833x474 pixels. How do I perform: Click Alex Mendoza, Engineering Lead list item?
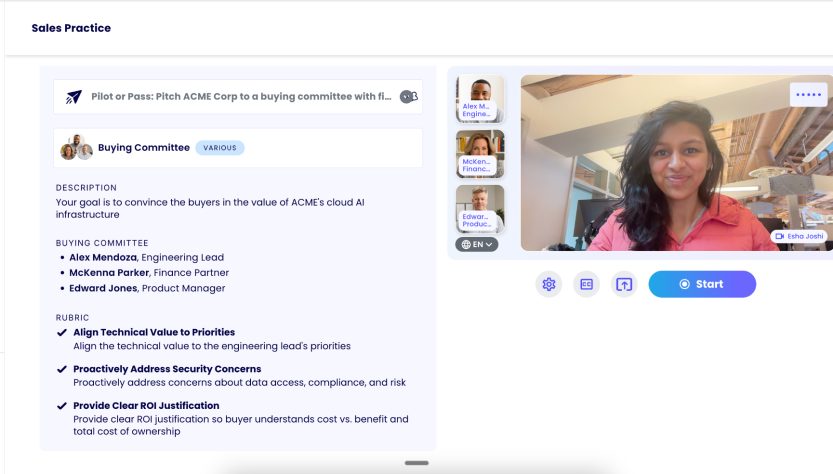click(147, 257)
